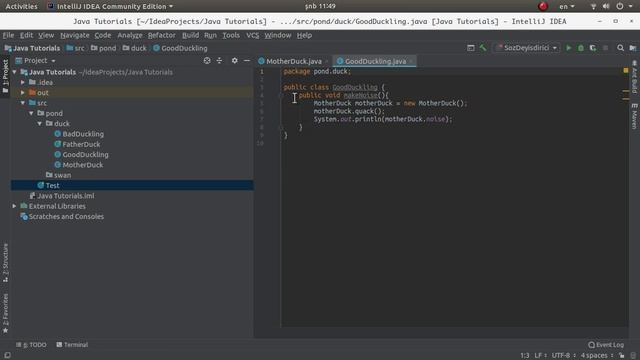Open the en keyboard language menu
This screenshot has height=360, width=640.
pos(567,6)
